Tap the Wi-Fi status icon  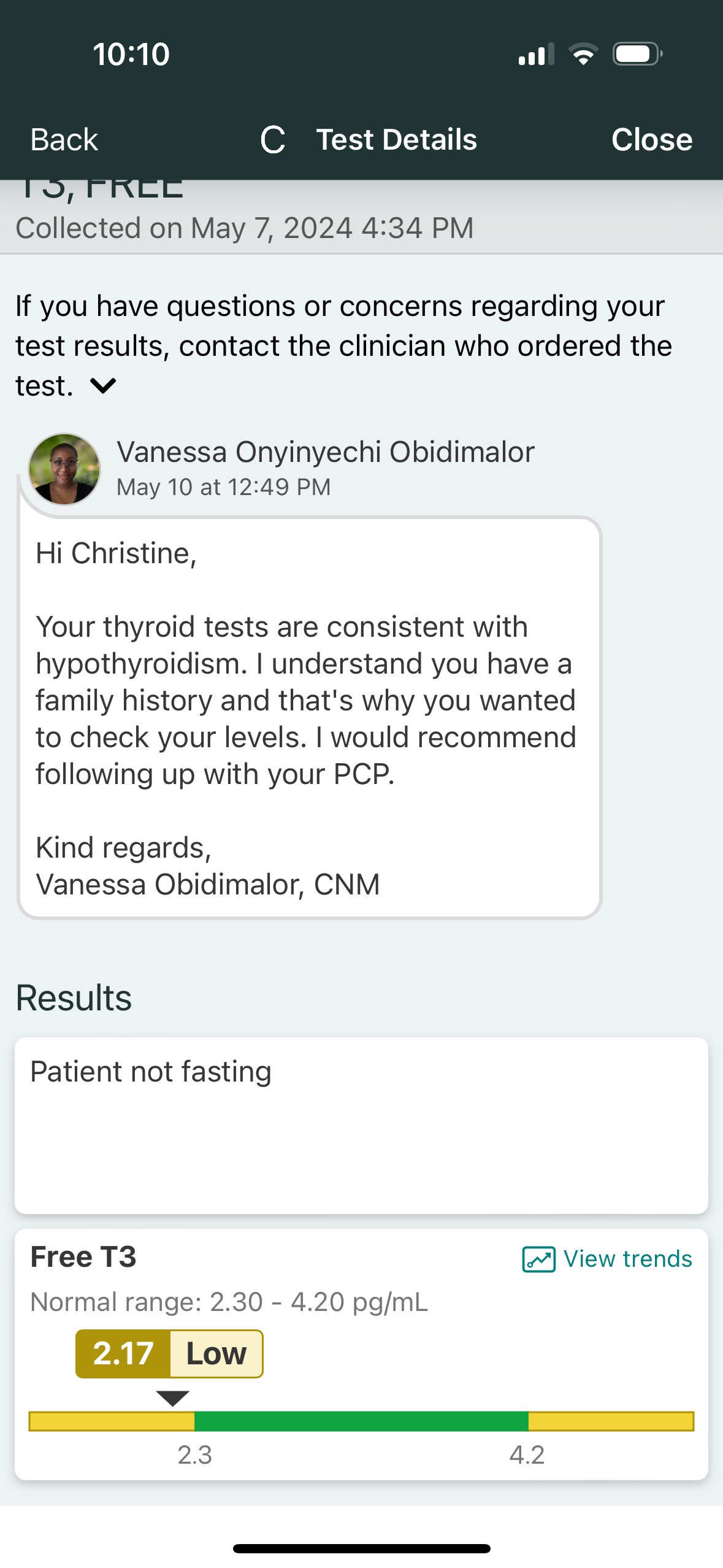[583, 55]
